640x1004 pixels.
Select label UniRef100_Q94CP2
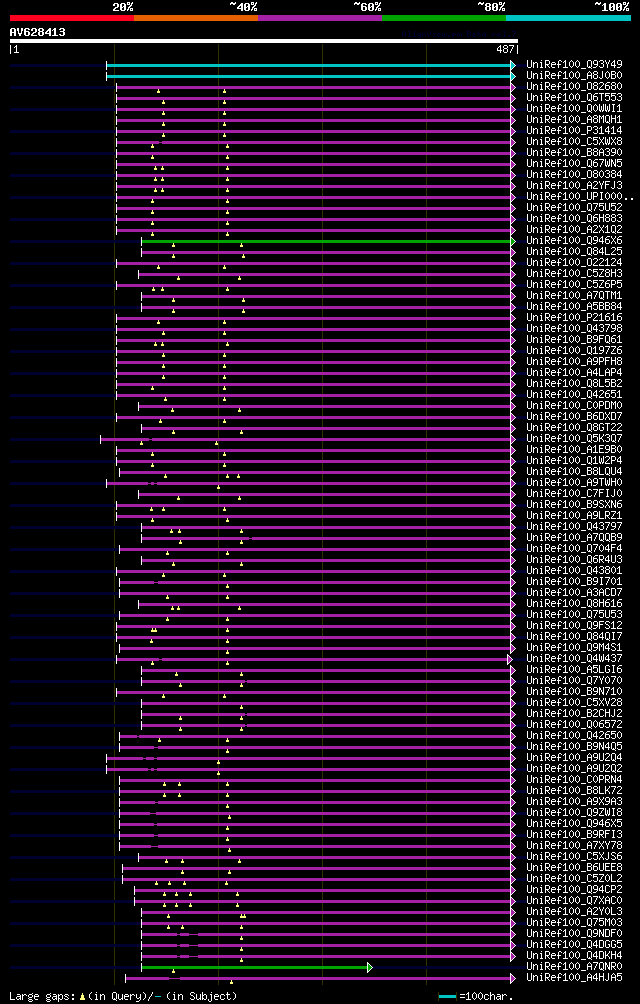pyautogui.click(x=574, y=889)
